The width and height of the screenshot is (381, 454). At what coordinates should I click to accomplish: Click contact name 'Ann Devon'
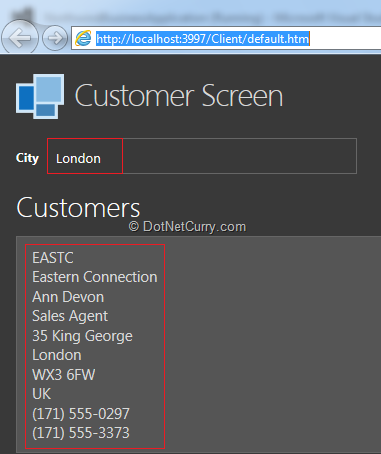[x=68, y=297]
